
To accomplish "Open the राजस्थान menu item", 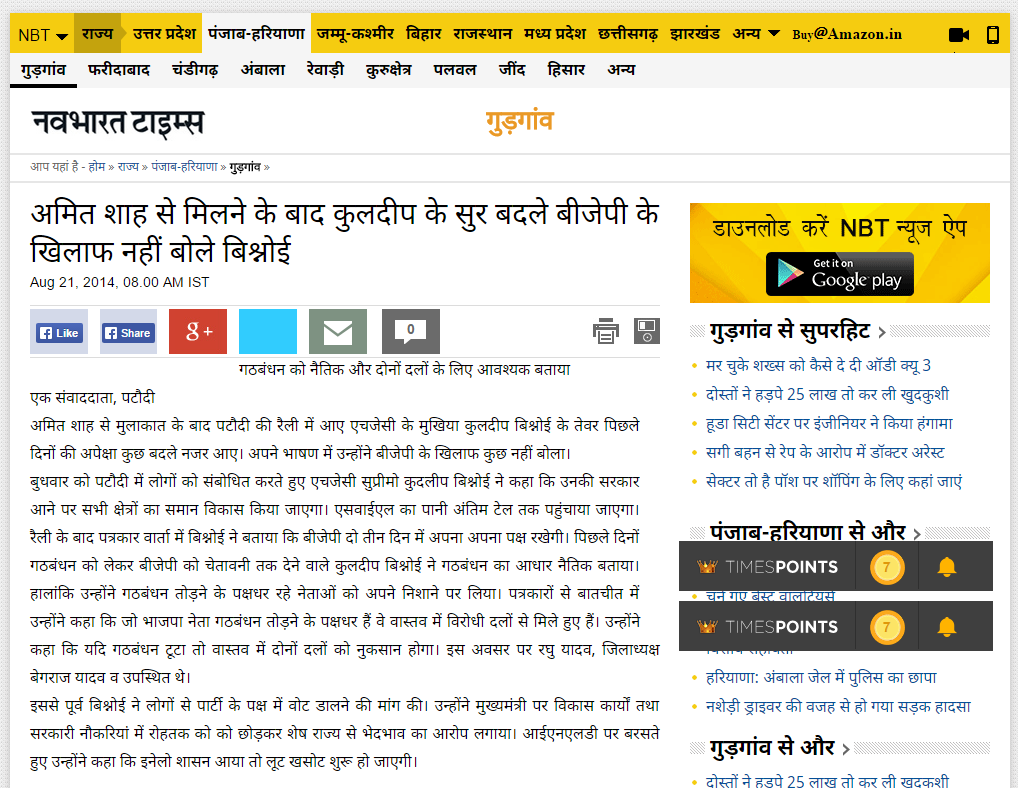I will [482, 34].
